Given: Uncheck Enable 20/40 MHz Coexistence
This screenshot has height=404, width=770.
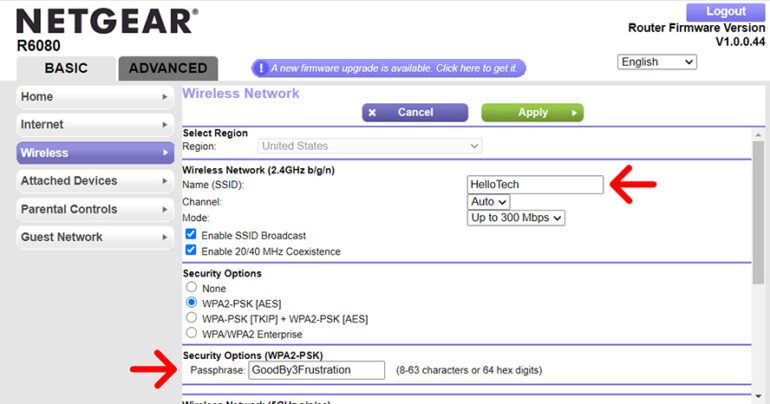Looking at the screenshot, I should click(191, 251).
